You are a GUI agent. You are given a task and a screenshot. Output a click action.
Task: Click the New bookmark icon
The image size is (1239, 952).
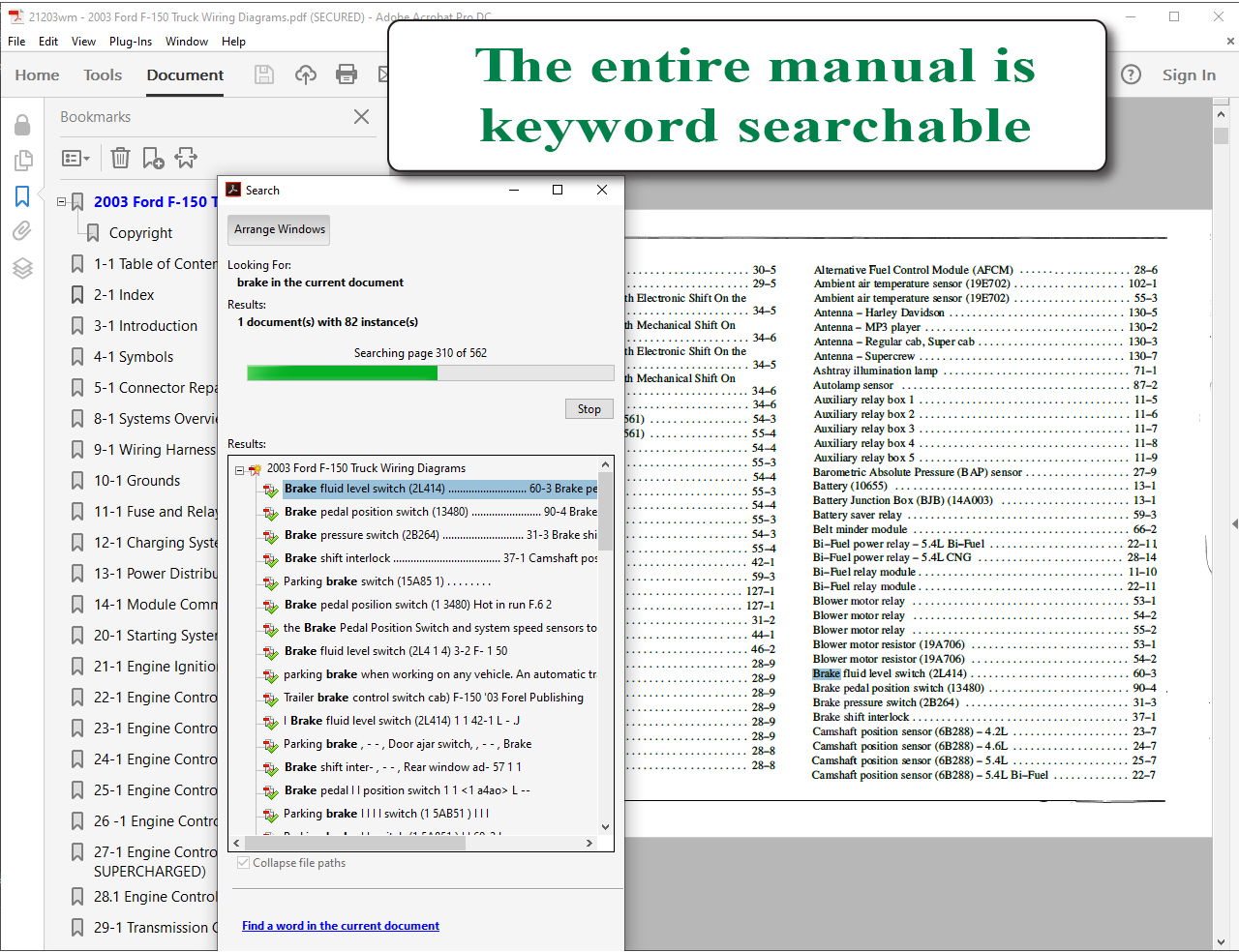click(x=153, y=158)
